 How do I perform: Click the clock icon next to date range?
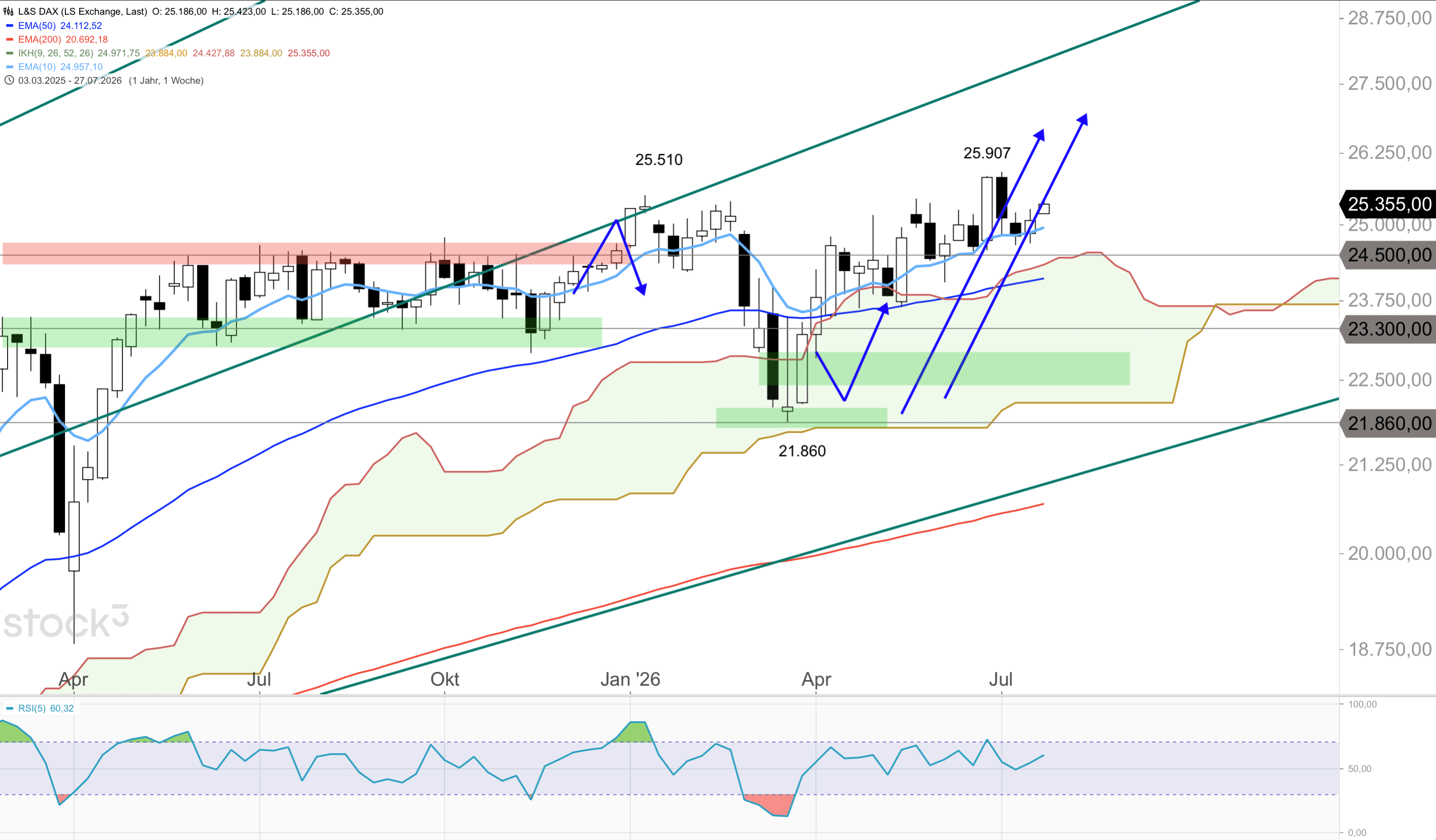(x=9, y=80)
